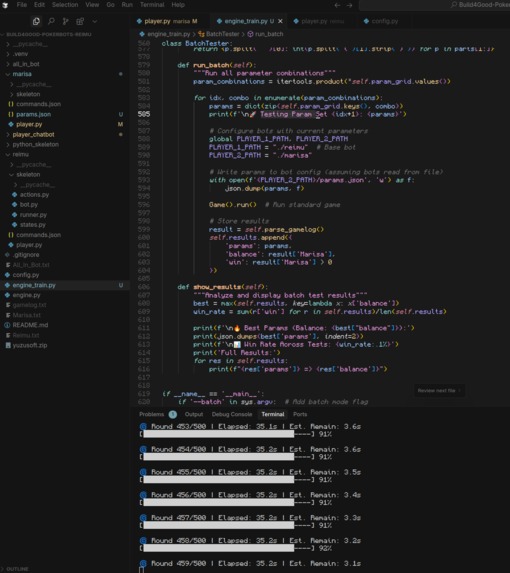Screen dimensions: 510x573
Task: Open the additional views chevron in sidebar
Action: [x=95, y=21]
